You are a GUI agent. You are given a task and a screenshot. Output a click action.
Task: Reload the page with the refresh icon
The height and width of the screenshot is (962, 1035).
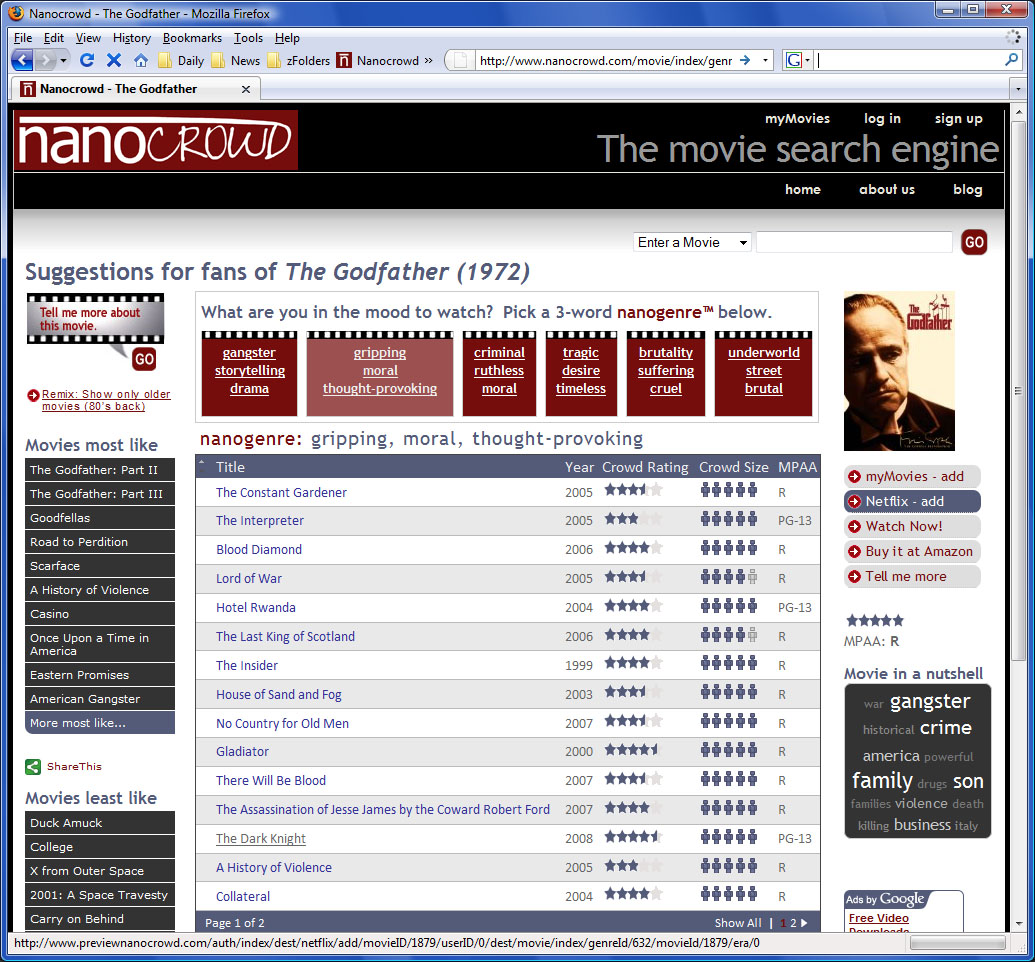tap(87, 61)
